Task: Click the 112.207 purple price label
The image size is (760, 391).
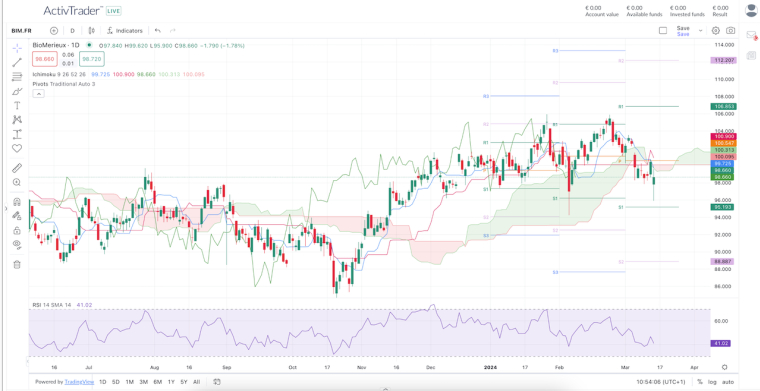Action: click(x=723, y=61)
